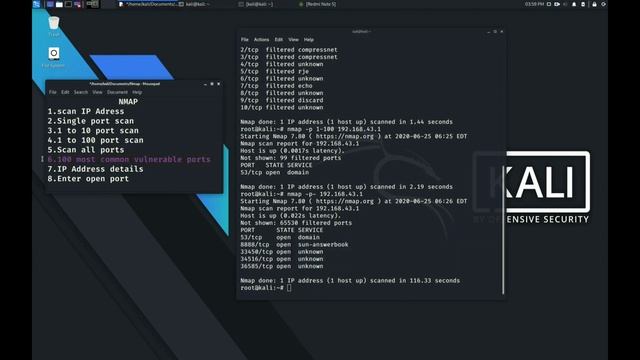Screen dimensions: 640x360
Task: Click terminal line '33450/tcp open unknown'
Action: pyautogui.click(x=282, y=252)
